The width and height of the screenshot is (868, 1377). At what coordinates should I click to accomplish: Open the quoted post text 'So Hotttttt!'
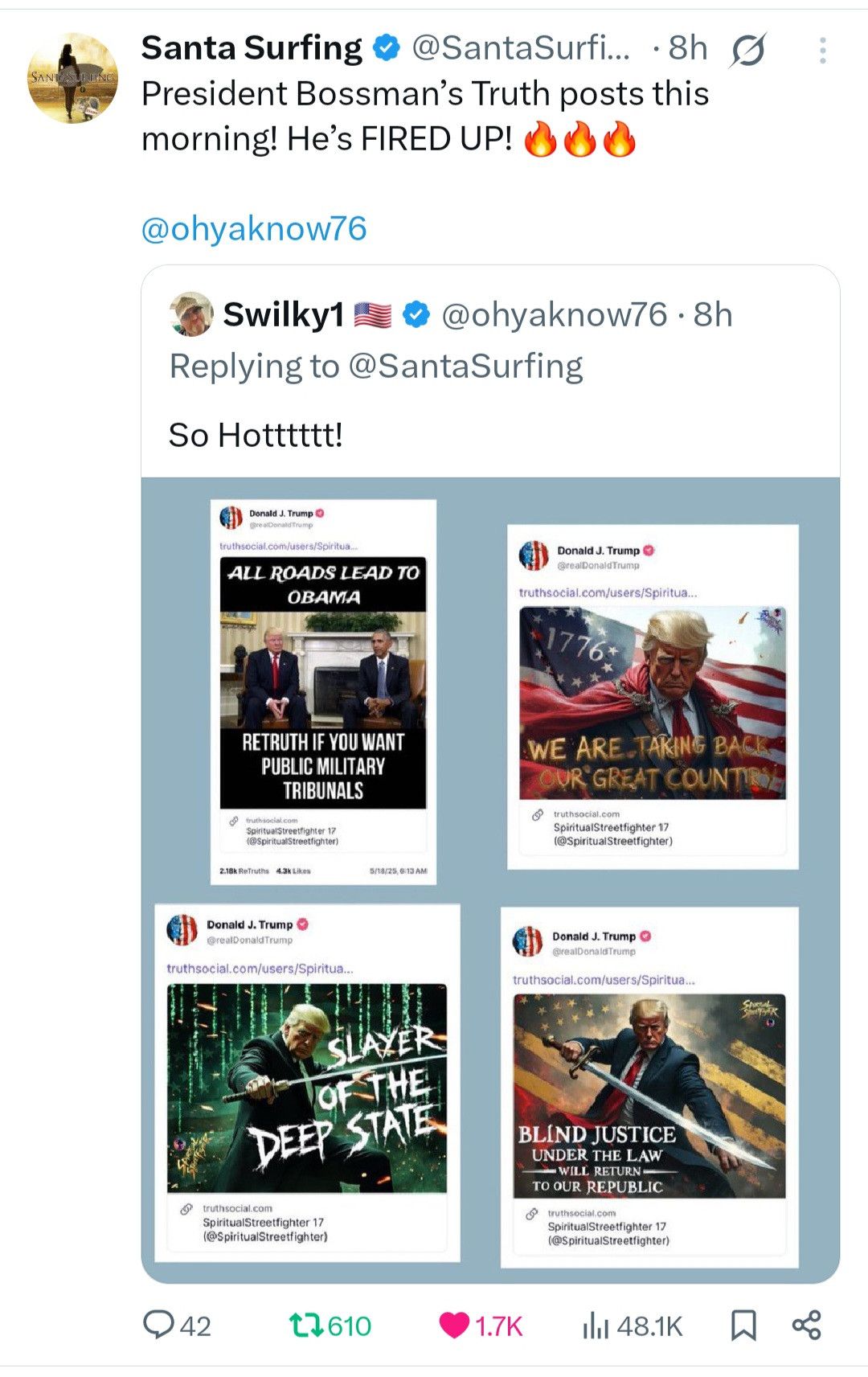pos(256,436)
